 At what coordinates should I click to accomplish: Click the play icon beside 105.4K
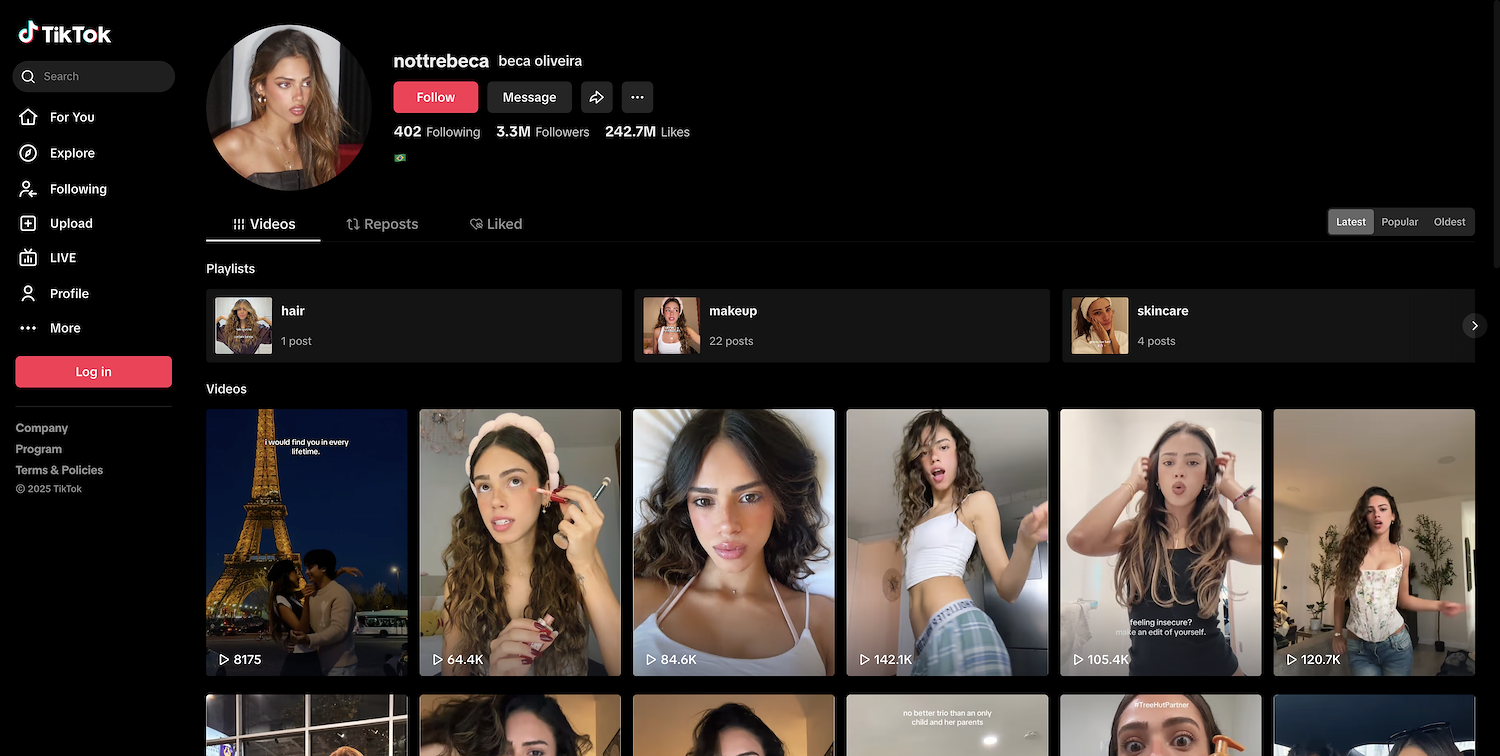(x=1078, y=660)
